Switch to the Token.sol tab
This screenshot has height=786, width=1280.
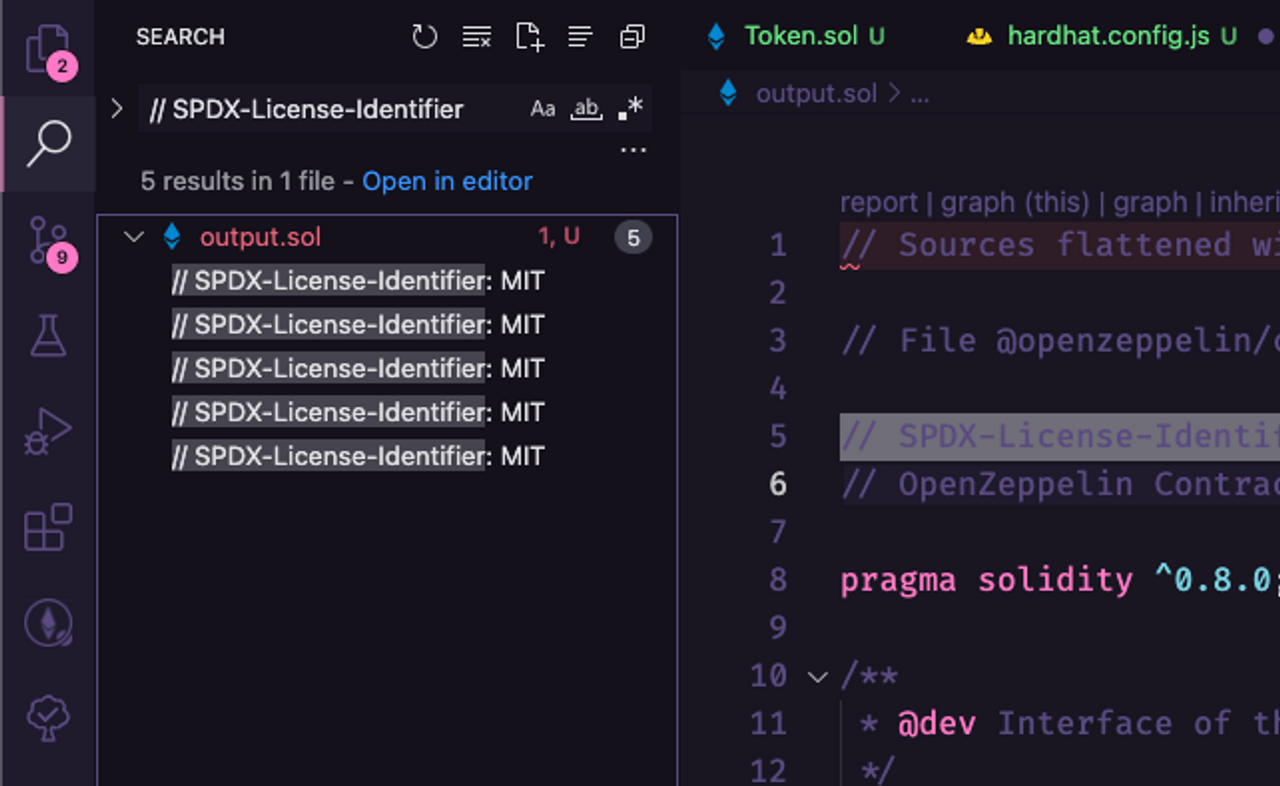pos(800,37)
